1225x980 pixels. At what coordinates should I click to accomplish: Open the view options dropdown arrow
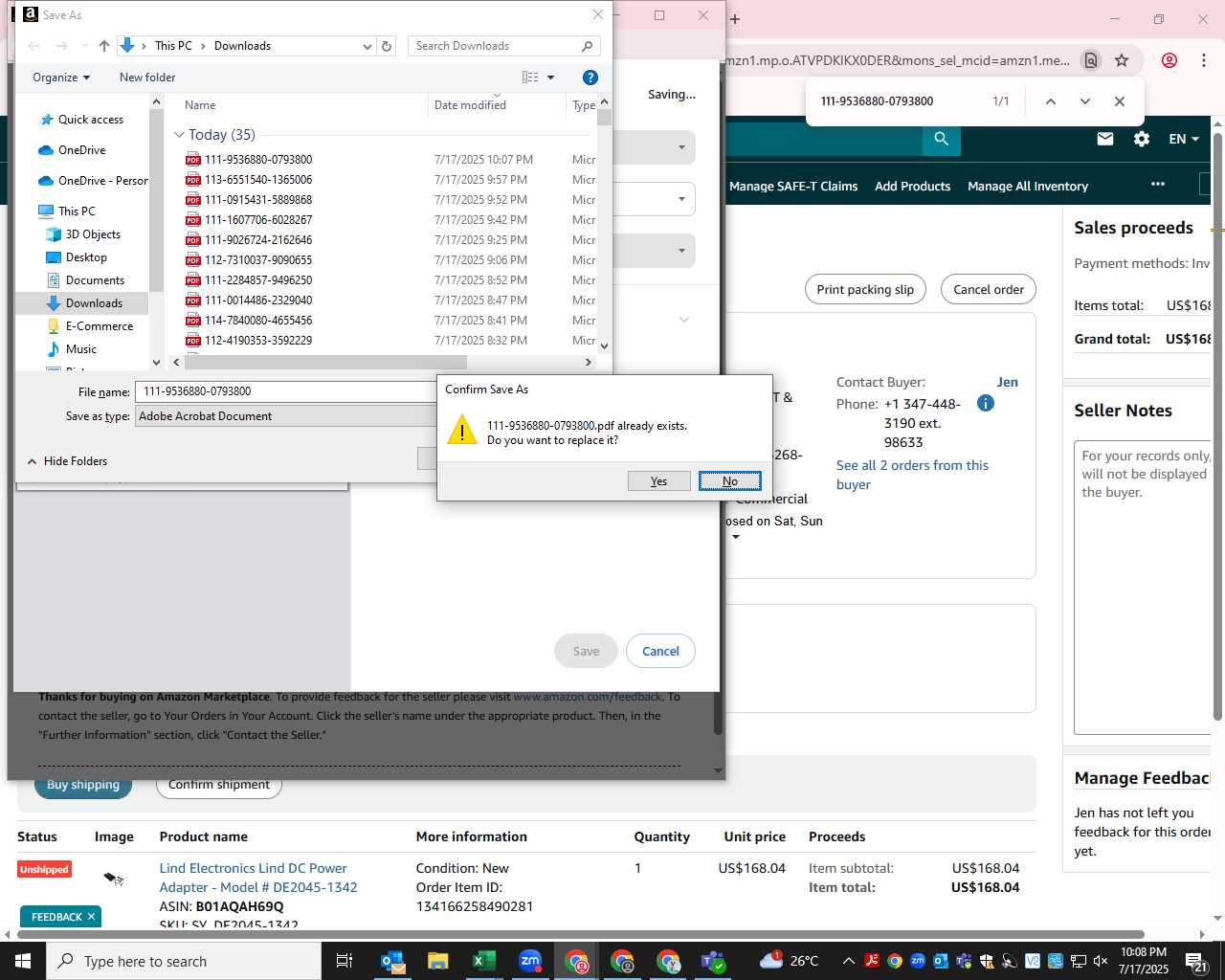pos(550,78)
